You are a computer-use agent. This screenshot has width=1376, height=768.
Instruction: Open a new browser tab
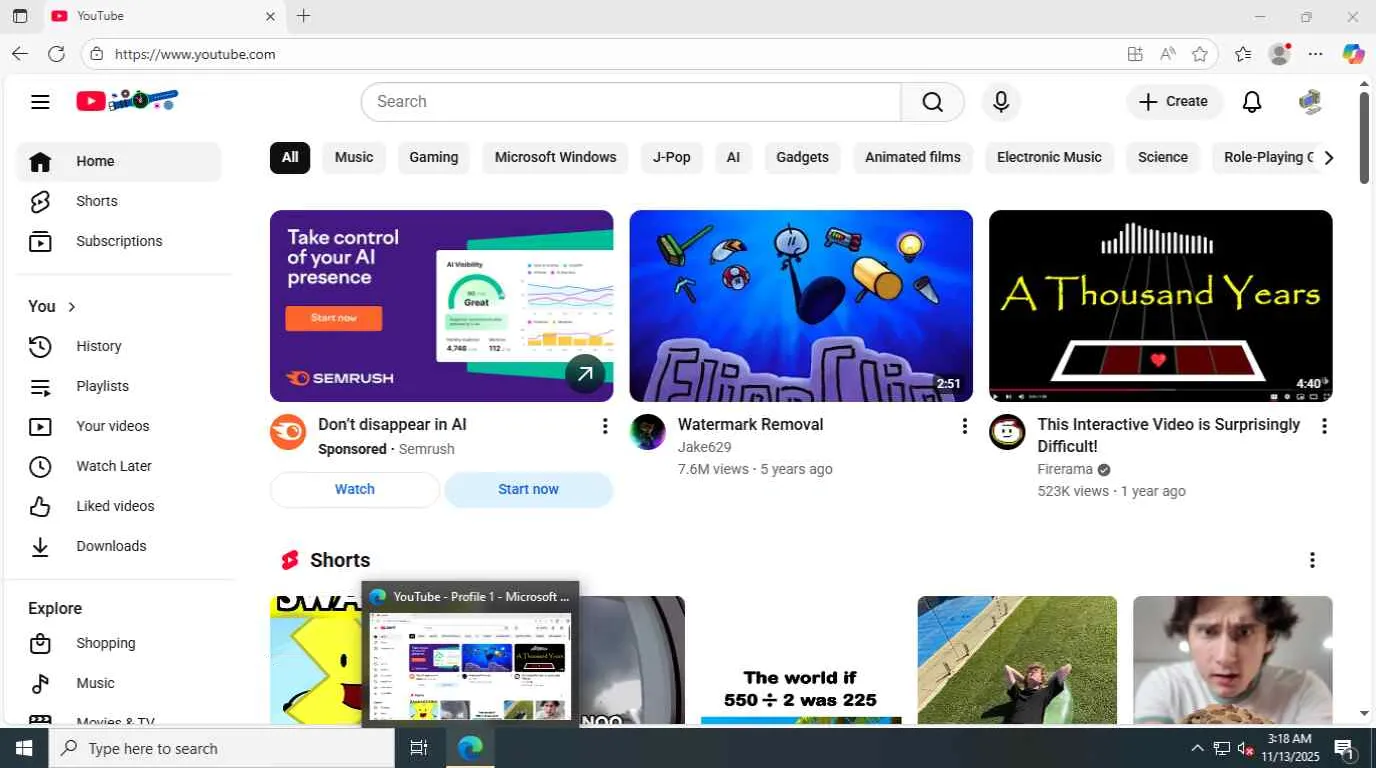pyautogui.click(x=304, y=16)
